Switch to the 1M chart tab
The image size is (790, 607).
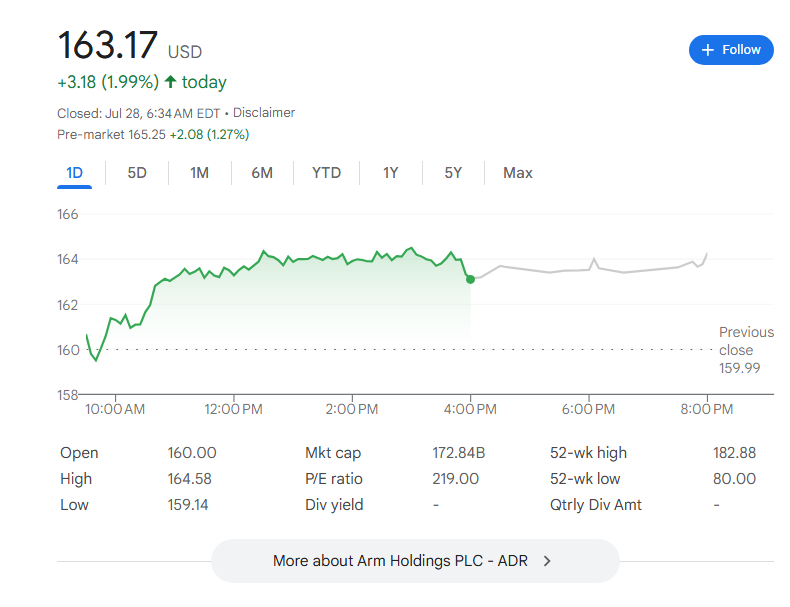[x=200, y=173]
